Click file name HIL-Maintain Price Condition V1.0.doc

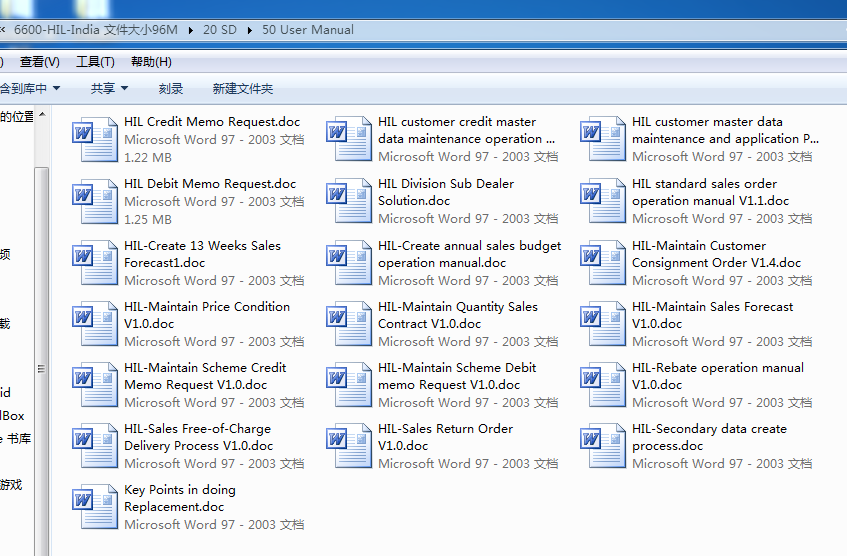coord(207,315)
